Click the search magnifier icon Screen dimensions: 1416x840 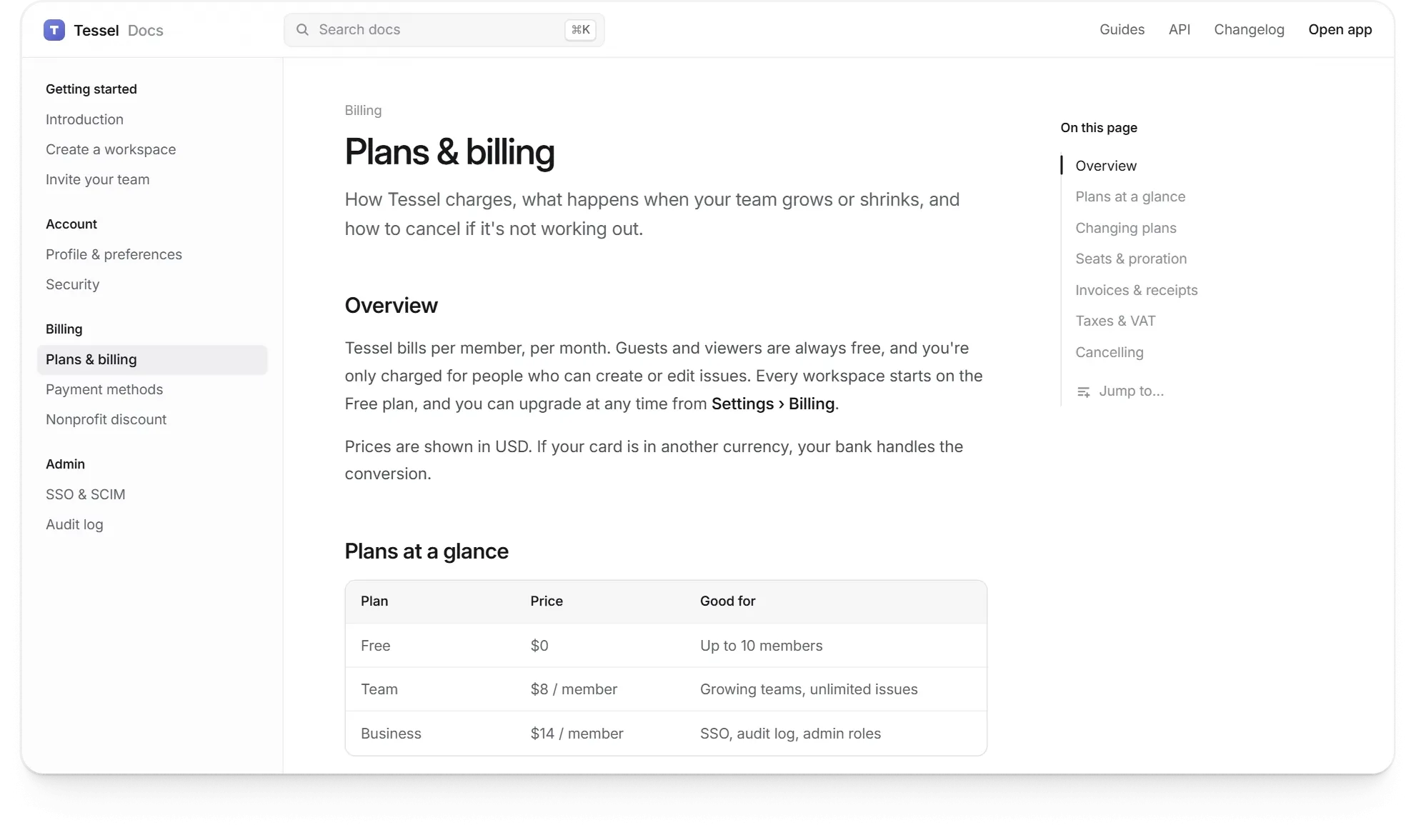tap(303, 30)
